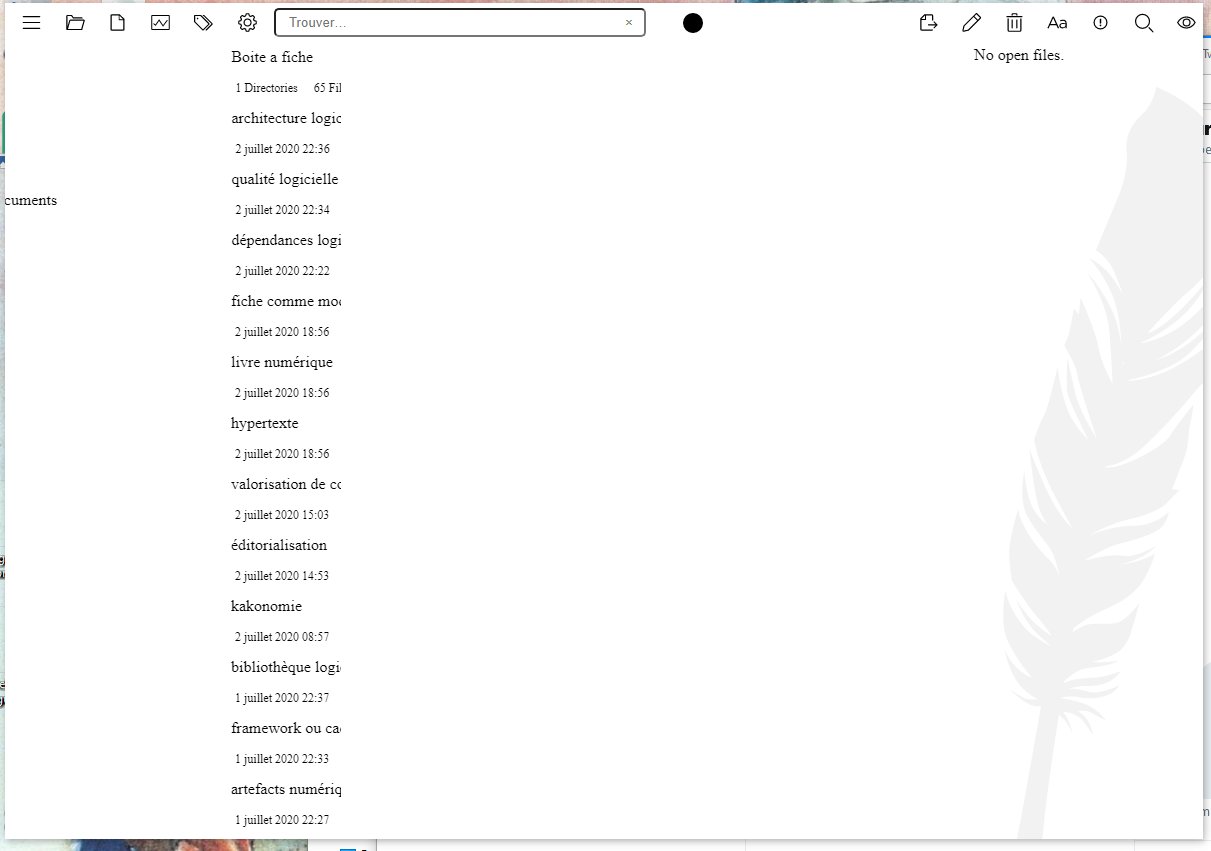
Task: Click the black circle pomodoro icon
Action: [693, 23]
